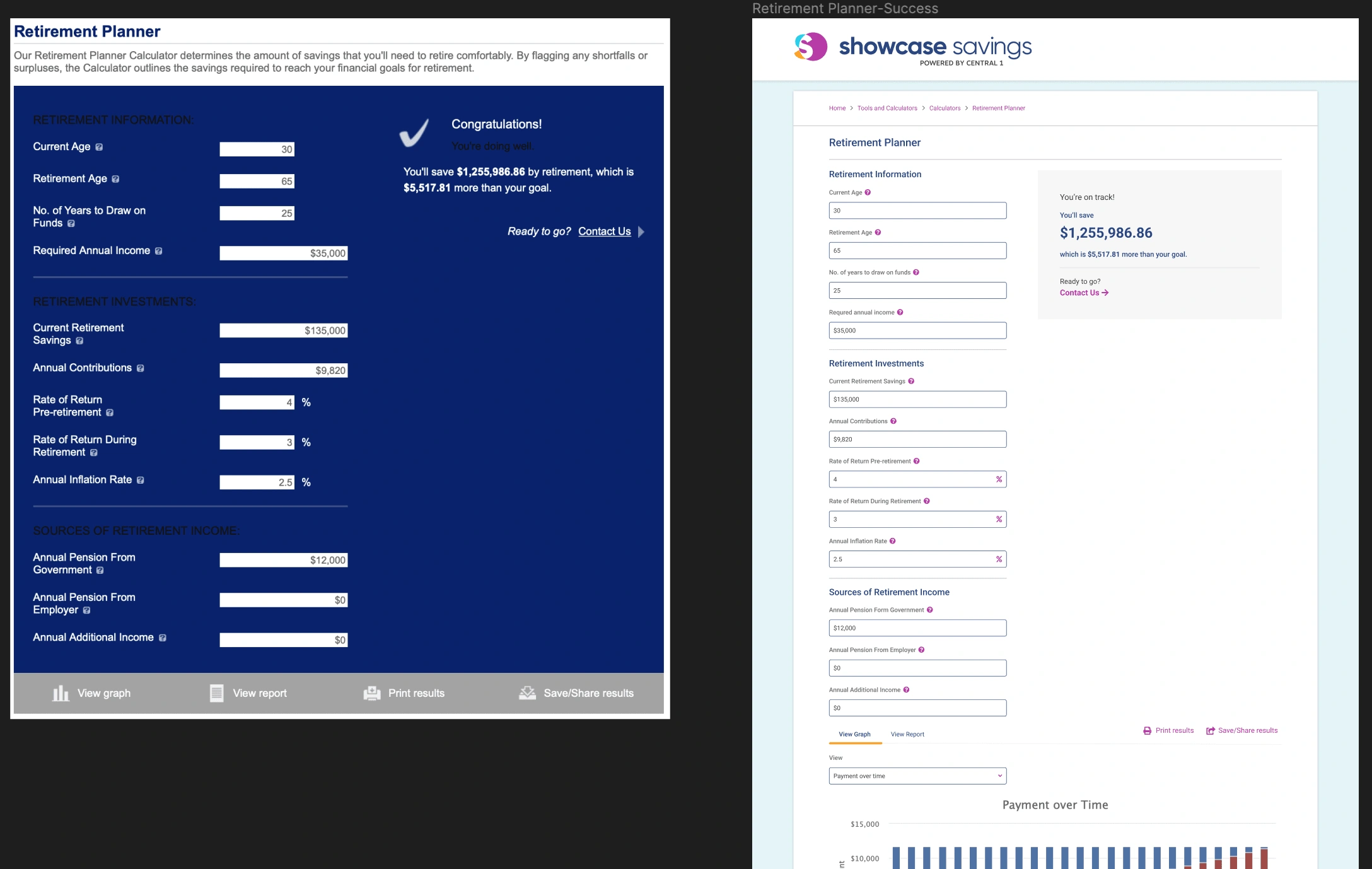Click the arrow icon after Contact Us in left planner
This screenshot has width=1372, height=869.
(641, 231)
